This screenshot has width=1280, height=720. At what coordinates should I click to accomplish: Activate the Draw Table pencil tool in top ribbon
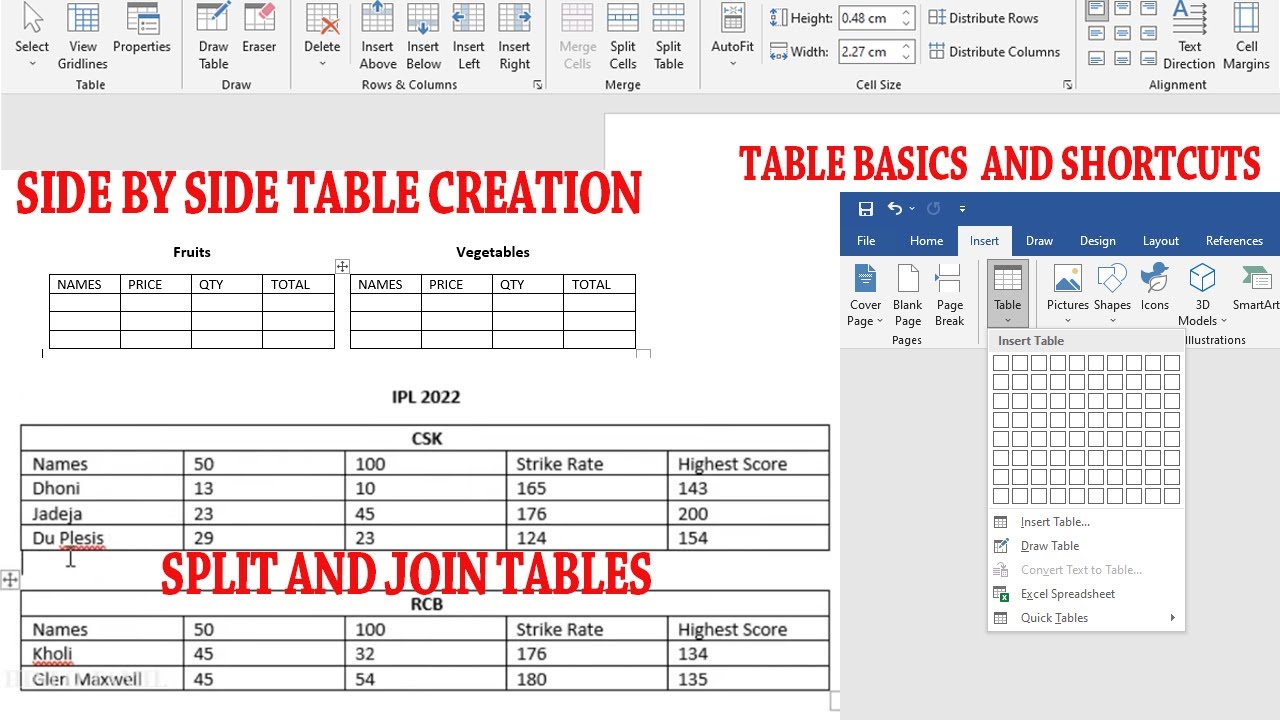click(213, 36)
